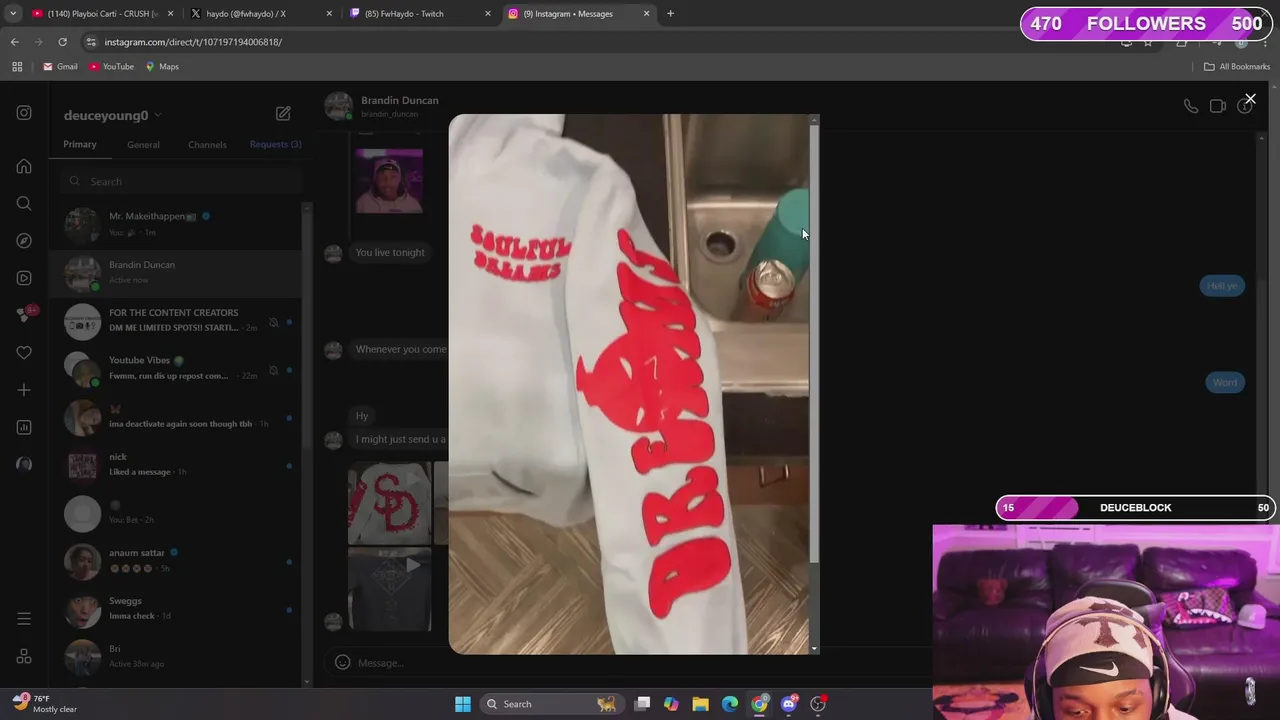Mute the Youtube Vibes chat bell icon

(274, 371)
